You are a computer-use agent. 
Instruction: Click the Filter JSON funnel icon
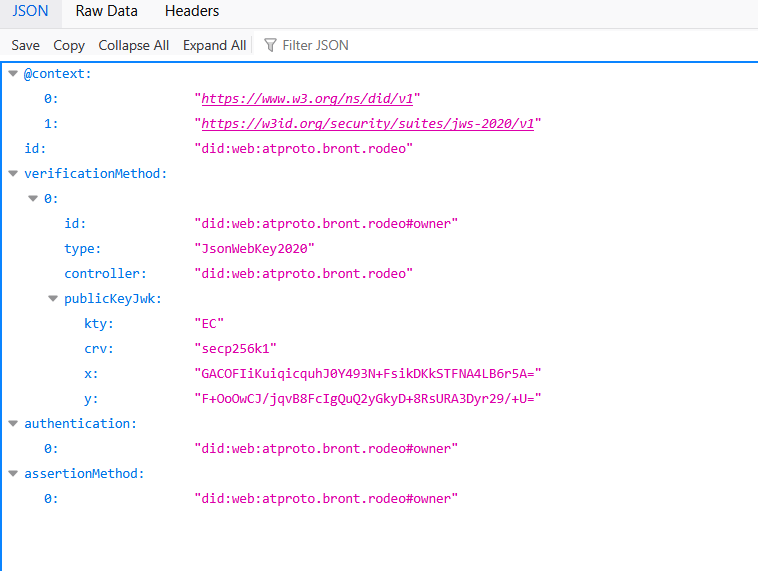pos(270,45)
